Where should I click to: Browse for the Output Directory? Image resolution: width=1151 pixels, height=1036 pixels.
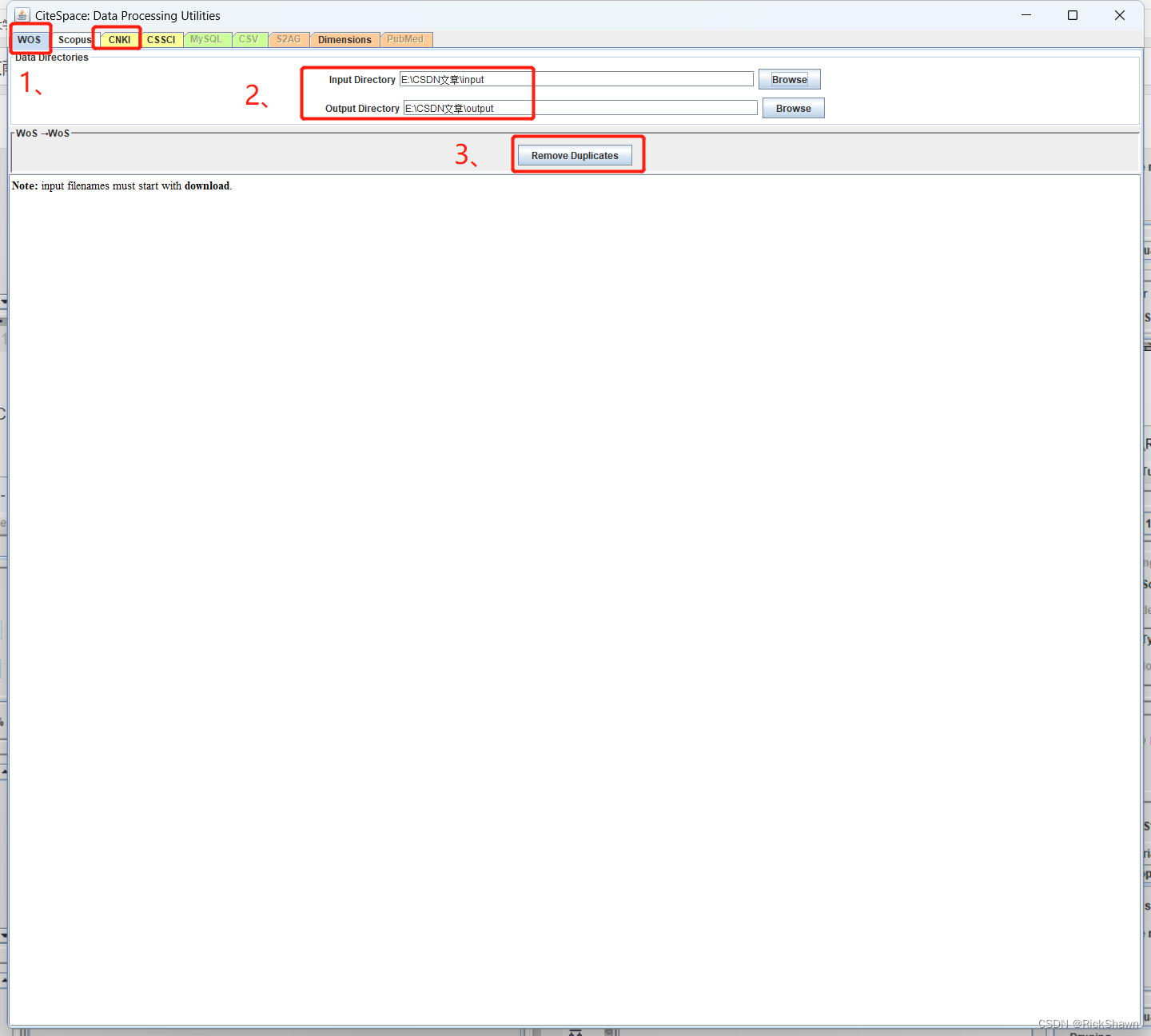tap(794, 108)
